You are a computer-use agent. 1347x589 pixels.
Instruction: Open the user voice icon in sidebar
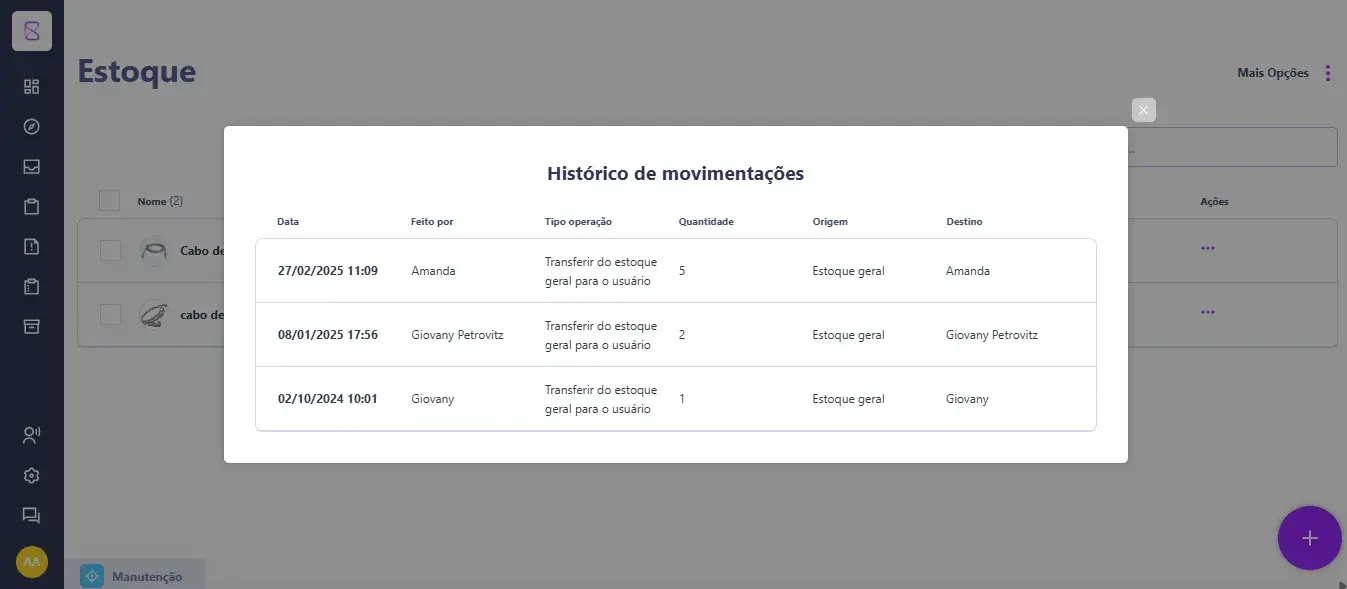31,435
